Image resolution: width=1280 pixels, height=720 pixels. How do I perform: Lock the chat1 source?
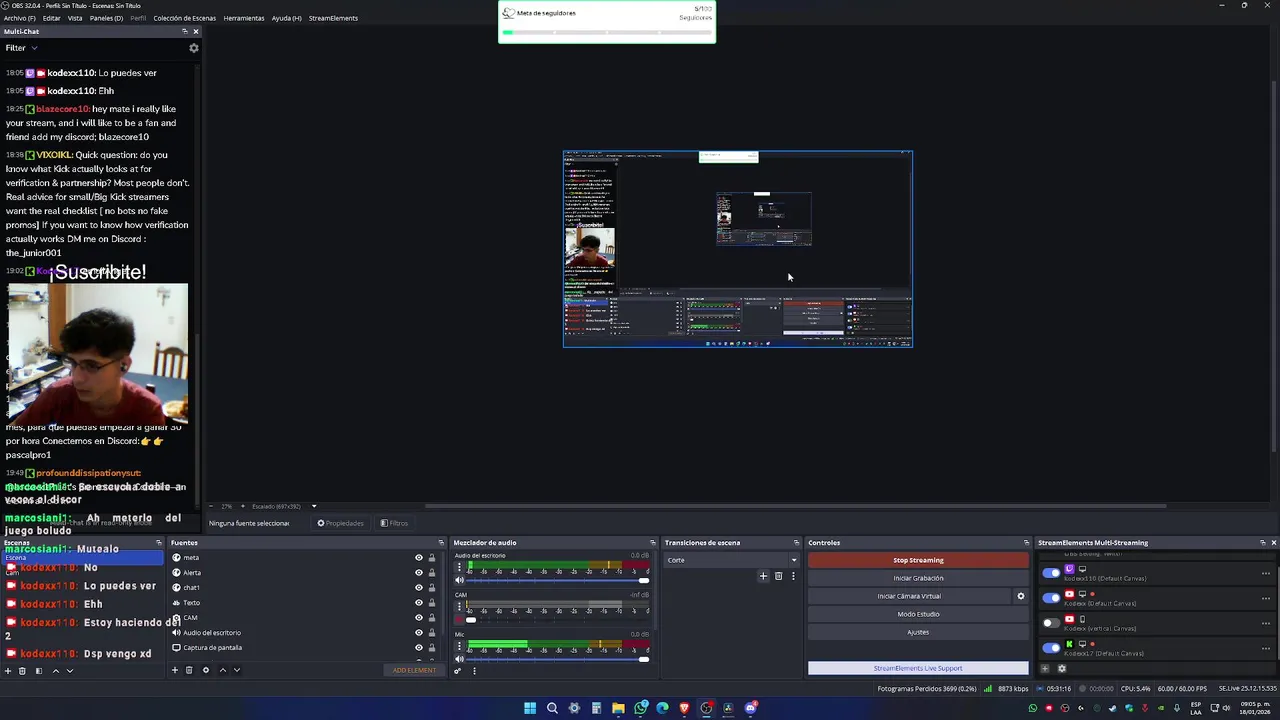tap(432, 588)
